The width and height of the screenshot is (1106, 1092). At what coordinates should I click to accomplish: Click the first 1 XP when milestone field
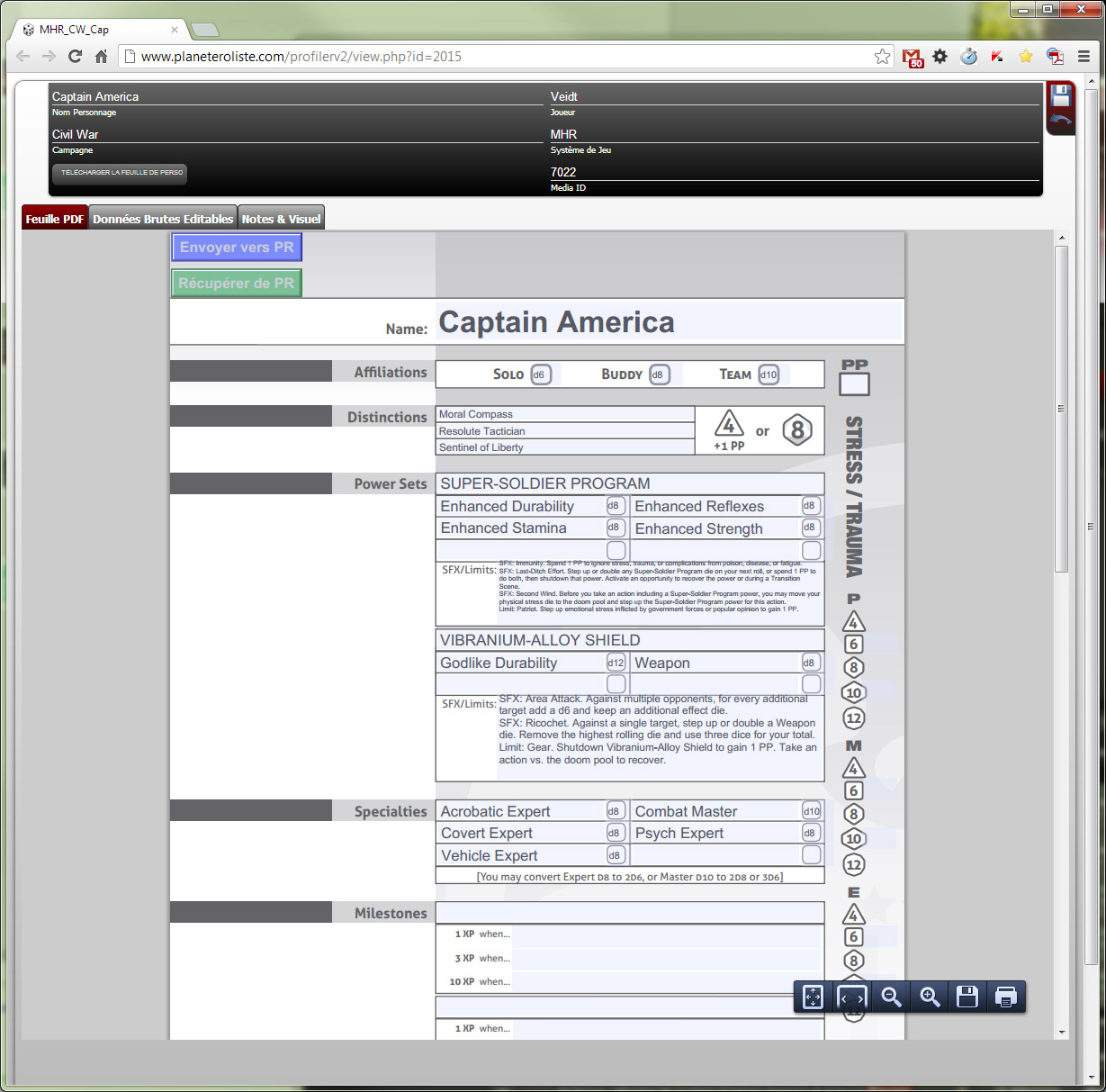click(667, 934)
